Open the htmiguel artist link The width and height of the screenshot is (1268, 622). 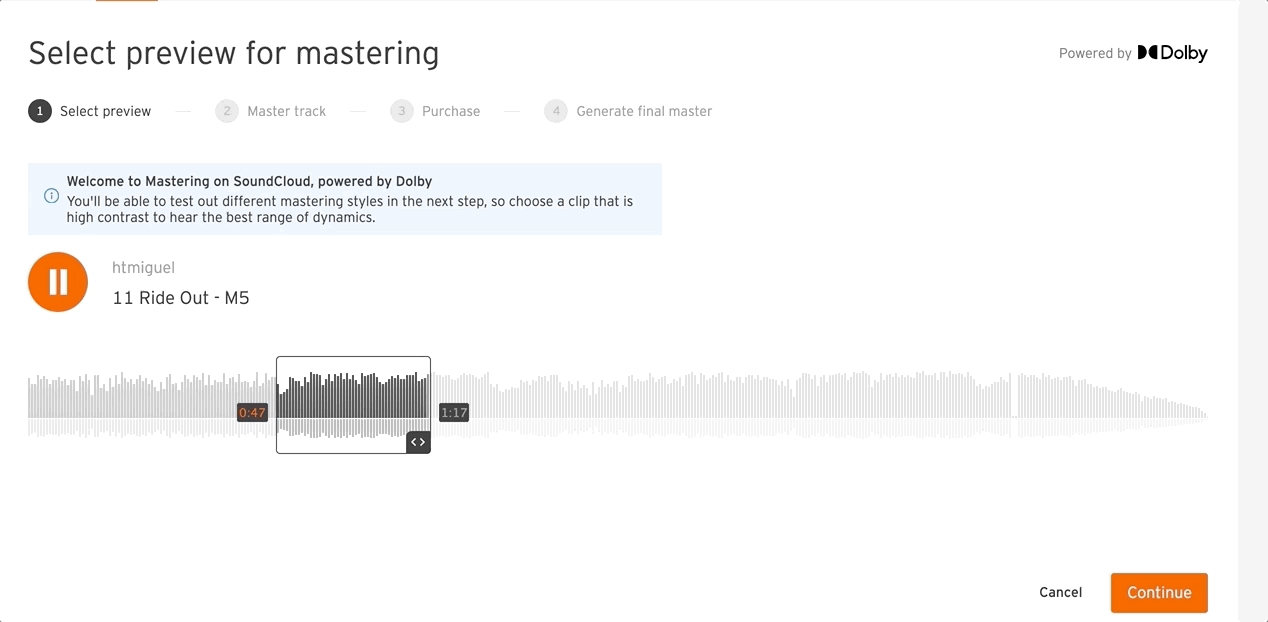[x=143, y=268]
